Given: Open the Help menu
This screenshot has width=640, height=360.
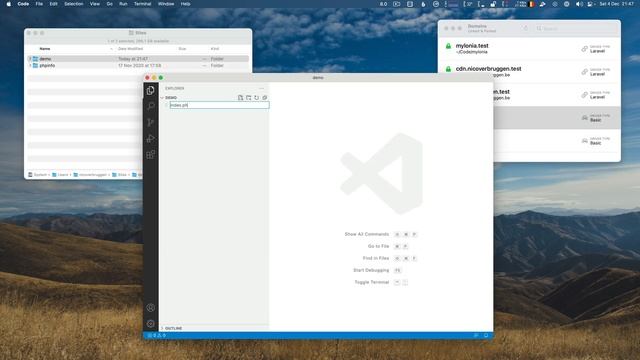Looking at the screenshot, I should (x=185, y=4).
